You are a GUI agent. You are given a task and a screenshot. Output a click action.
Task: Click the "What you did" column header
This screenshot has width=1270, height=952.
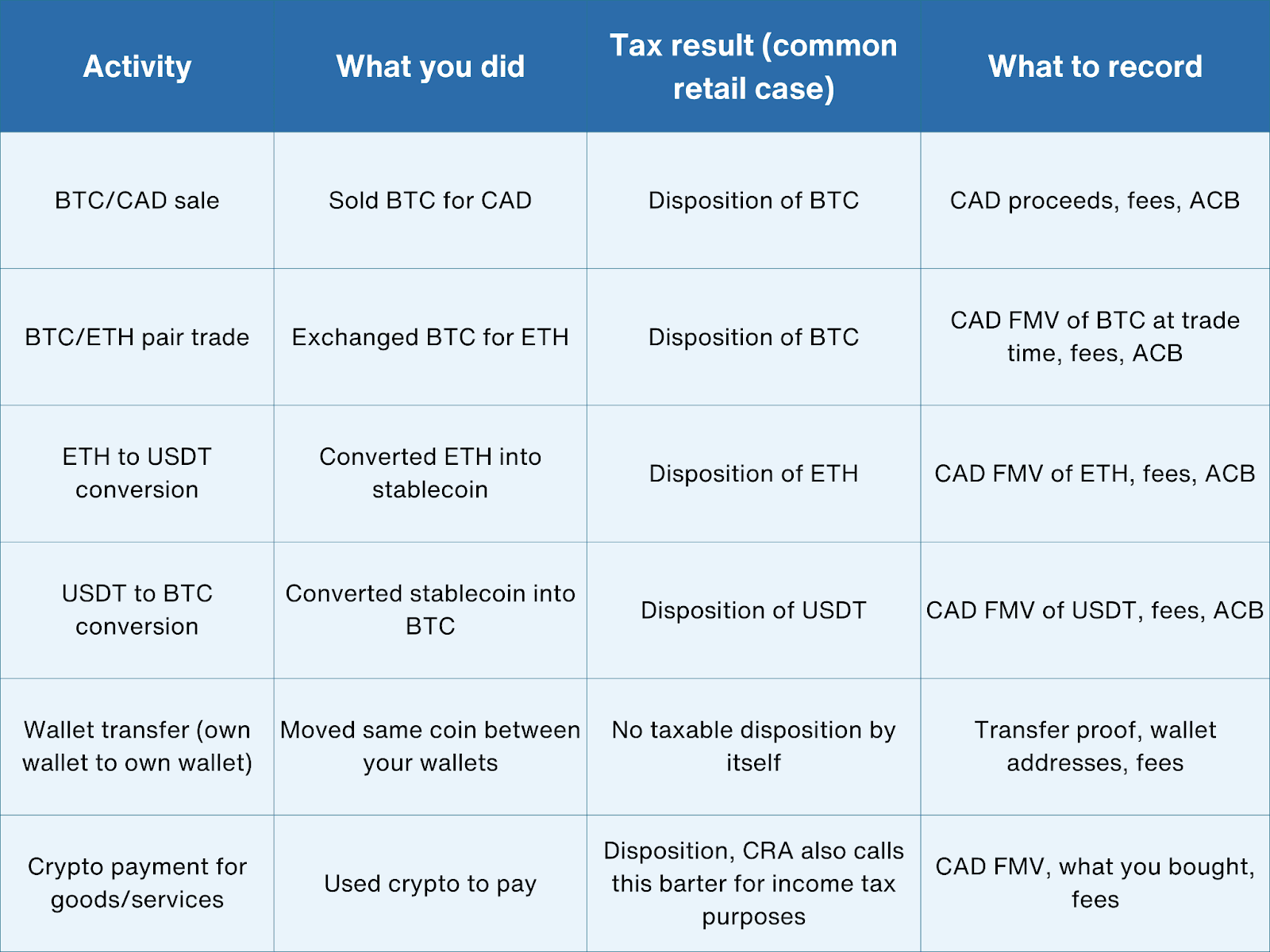430,67
